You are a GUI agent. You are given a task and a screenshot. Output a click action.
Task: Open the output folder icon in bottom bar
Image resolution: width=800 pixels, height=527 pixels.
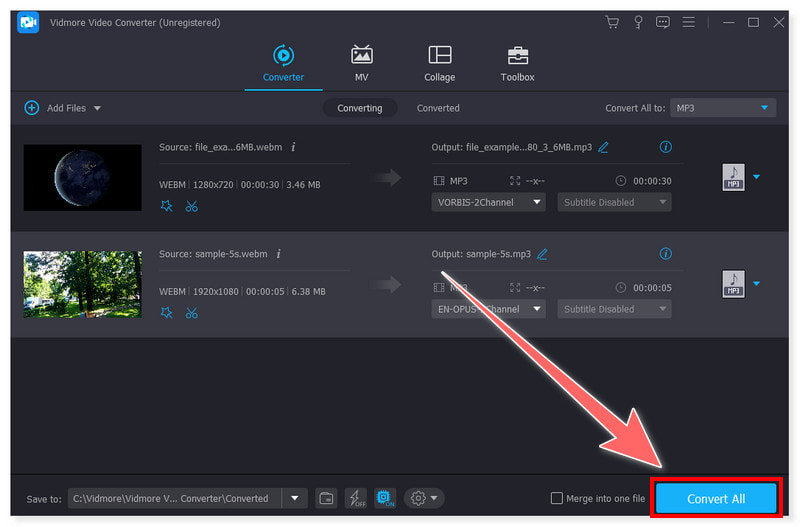[x=325, y=498]
